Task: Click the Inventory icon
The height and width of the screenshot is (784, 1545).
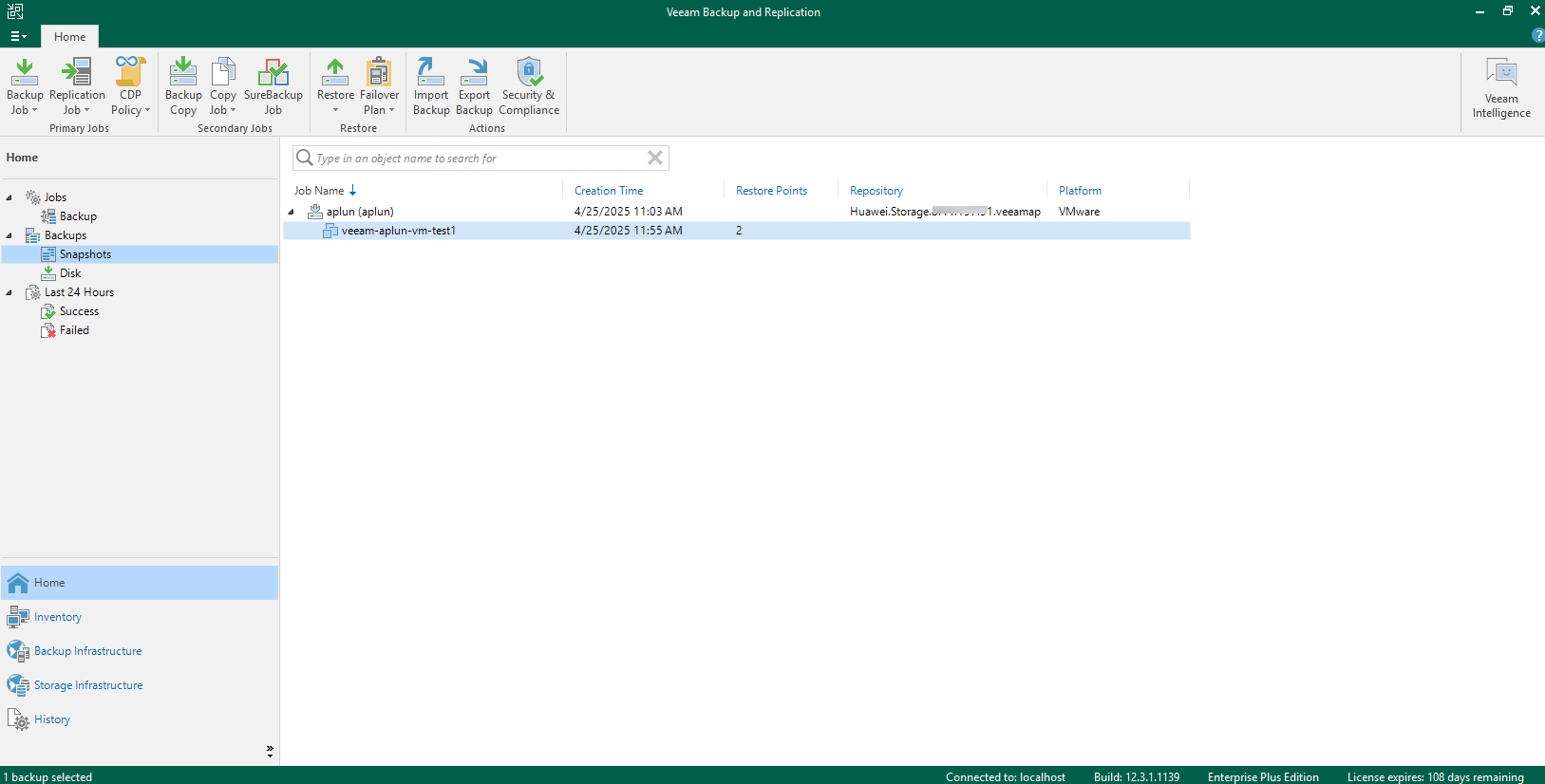Action: point(18,617)
